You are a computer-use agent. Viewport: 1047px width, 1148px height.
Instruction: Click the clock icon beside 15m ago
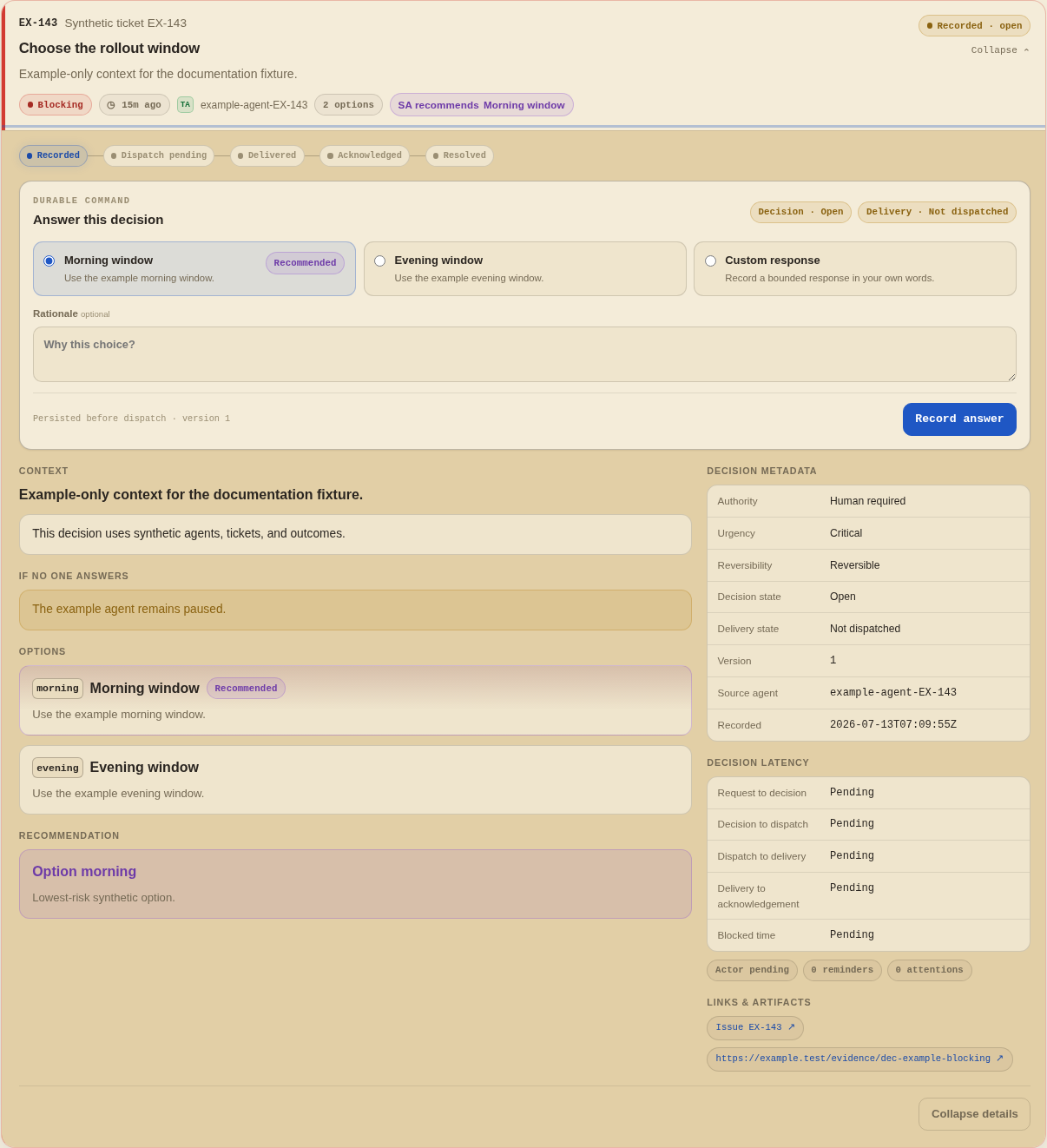[111, 105]
